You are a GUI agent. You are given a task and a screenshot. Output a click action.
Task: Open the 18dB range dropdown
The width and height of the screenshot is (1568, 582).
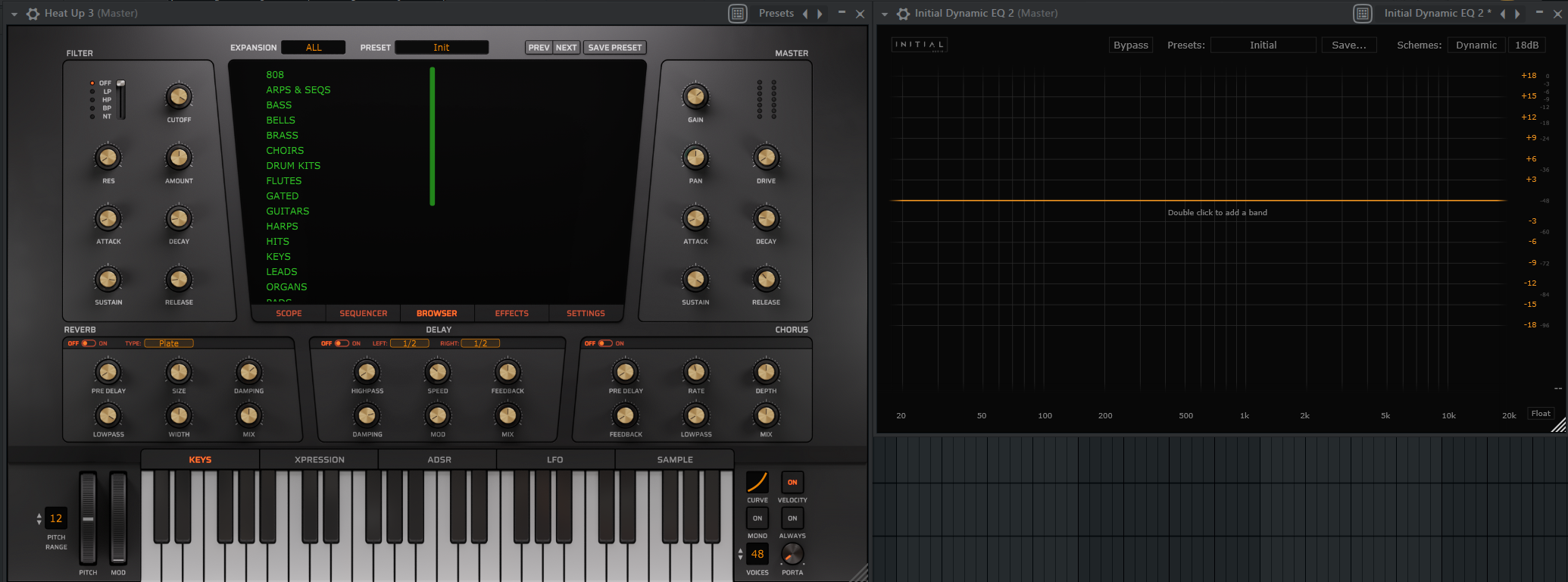pyautogui.click(x=1527, y=45)
